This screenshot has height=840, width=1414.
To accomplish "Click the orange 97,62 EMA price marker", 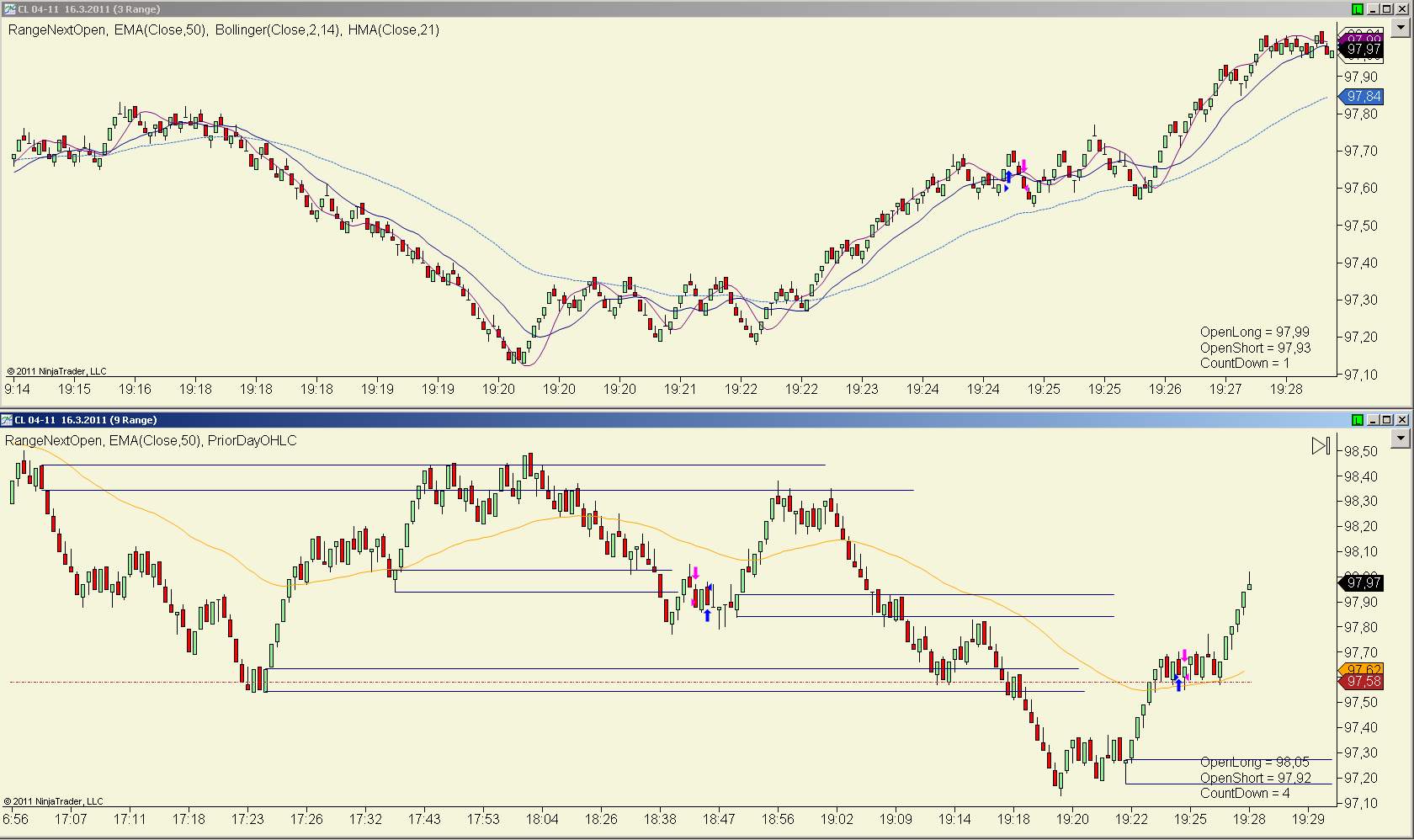I will (1362, 670).
